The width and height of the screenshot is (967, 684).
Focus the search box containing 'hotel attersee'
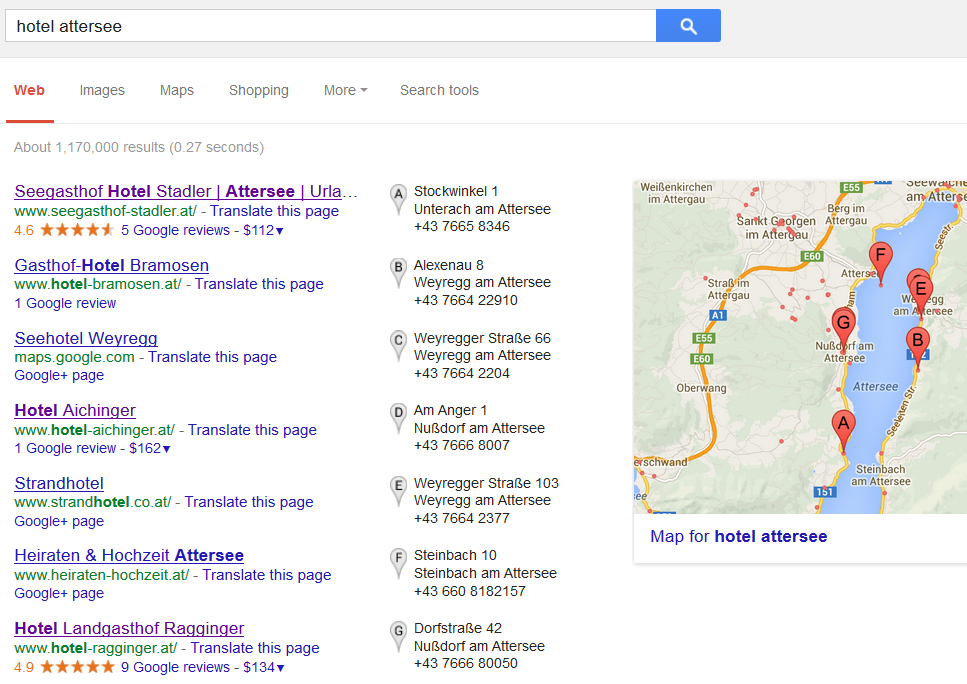tap(331, 26)
